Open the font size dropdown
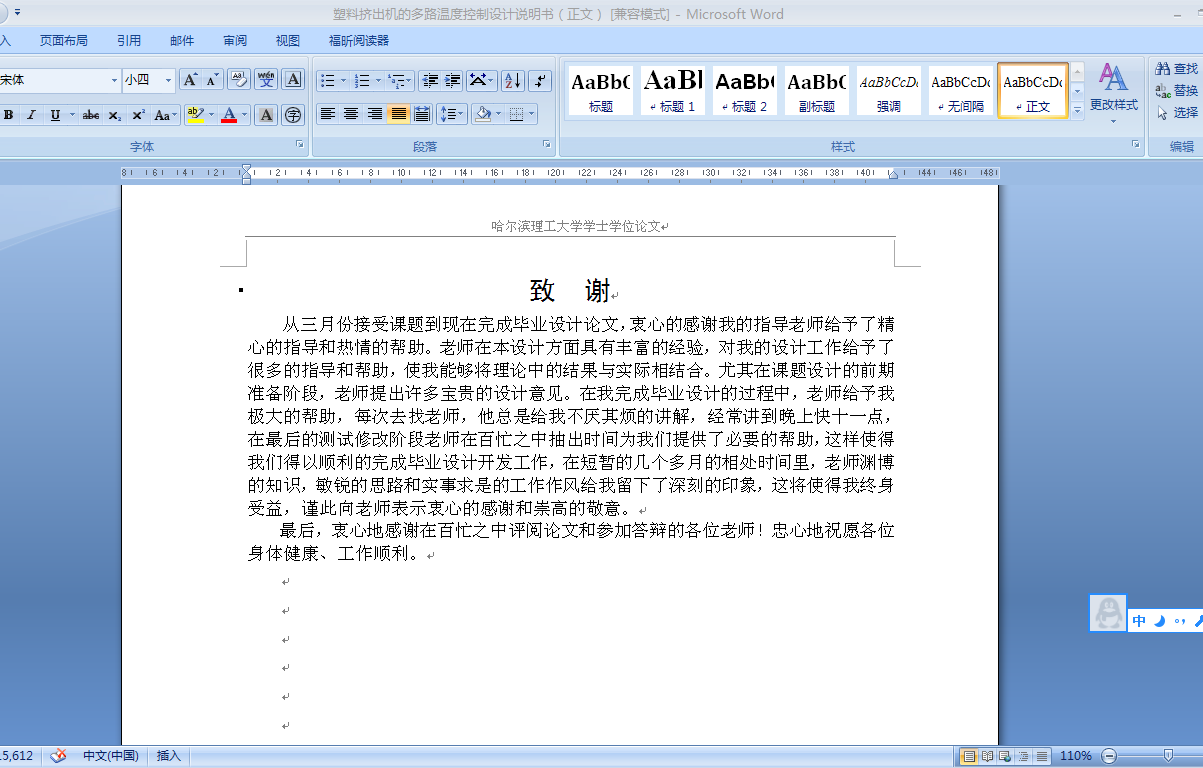This screenshot has height=768, width=1203. coord(166,79)
